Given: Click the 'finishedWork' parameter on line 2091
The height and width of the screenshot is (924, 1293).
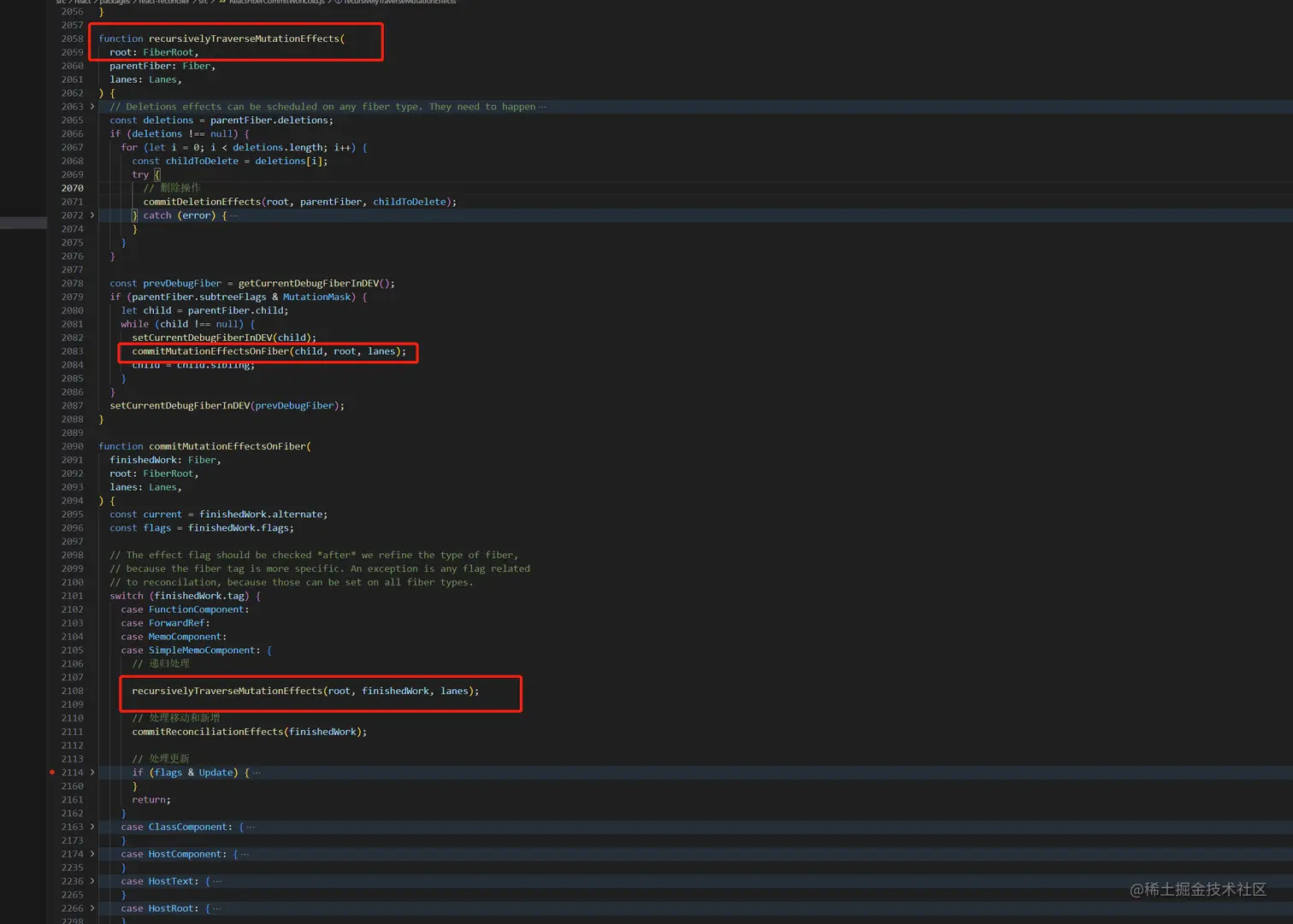Looking at the screenshot, I should pyautogui.click(x=143, y=460).
